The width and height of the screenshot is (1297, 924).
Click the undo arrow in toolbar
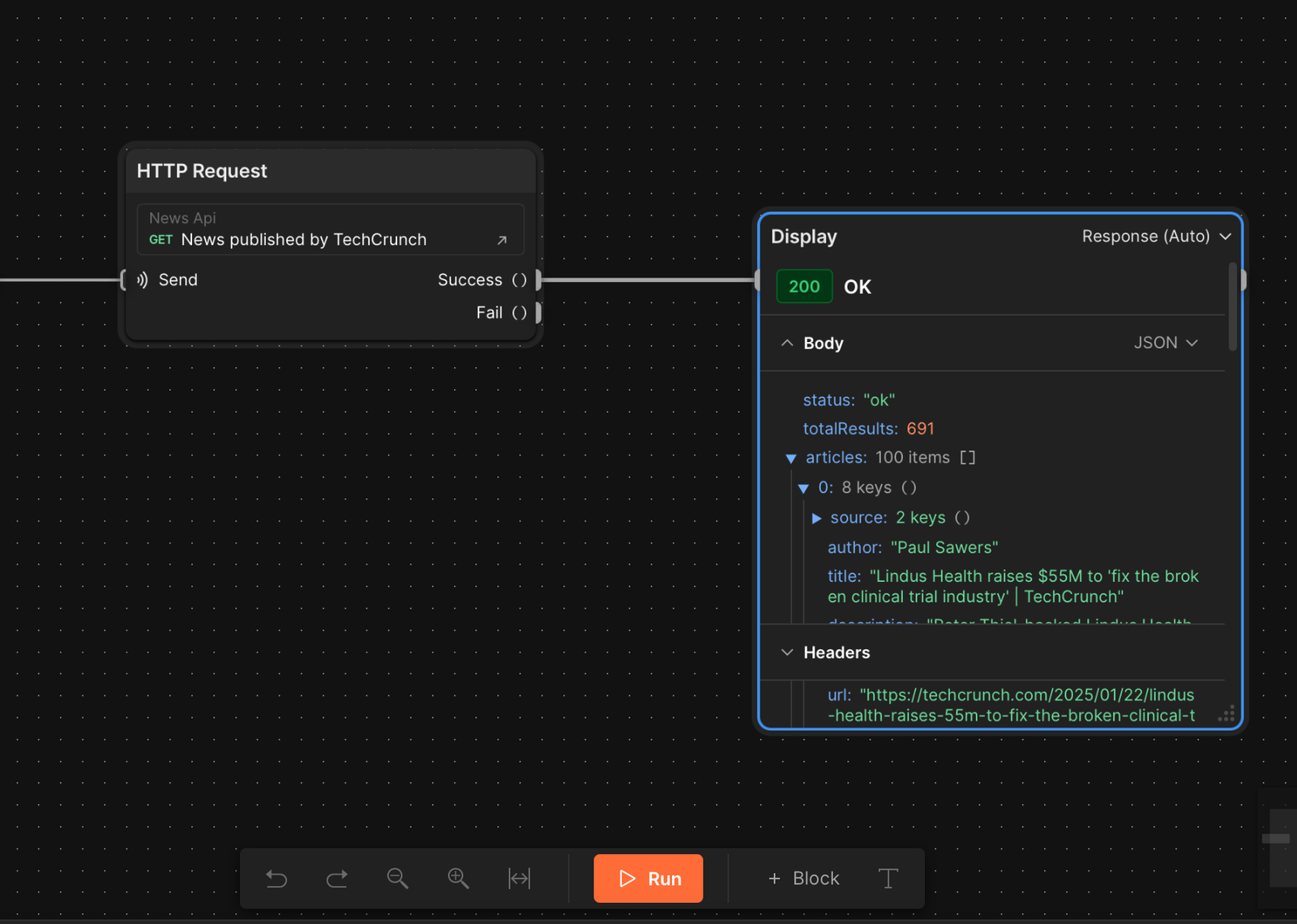click(276, 879)
